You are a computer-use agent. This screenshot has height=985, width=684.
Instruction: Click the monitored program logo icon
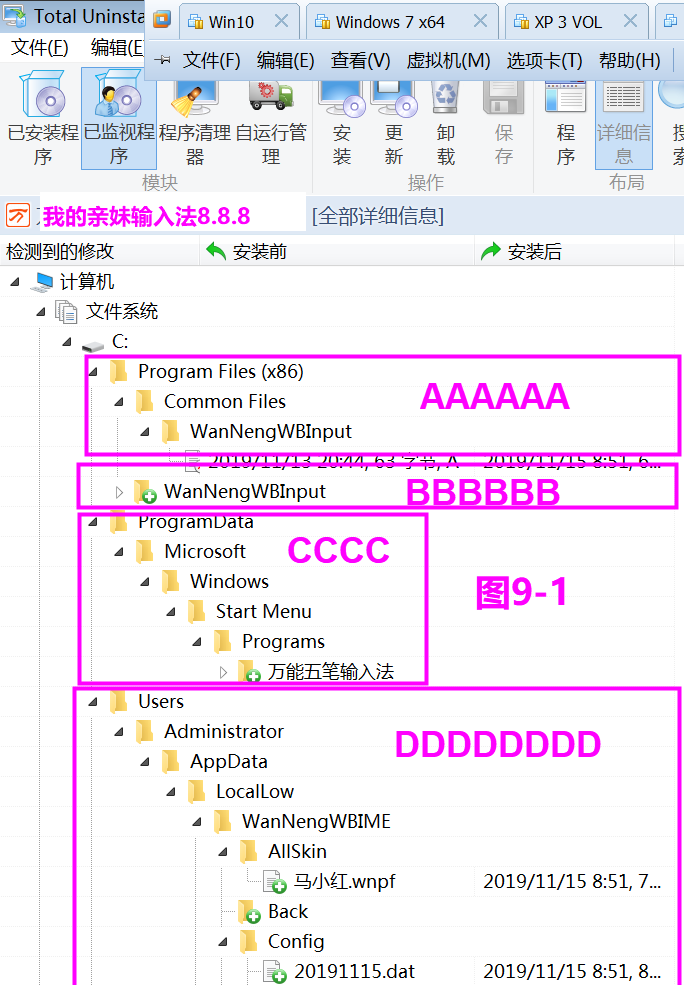point(19,215)
